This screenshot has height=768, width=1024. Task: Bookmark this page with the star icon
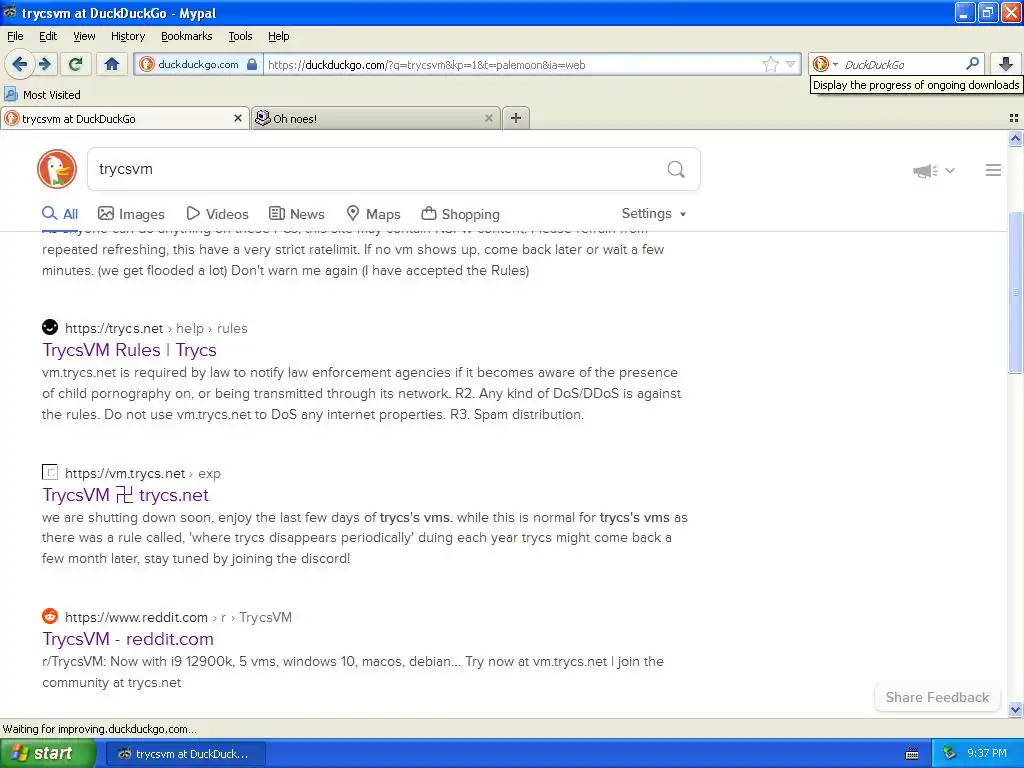(x=771, y=64)
